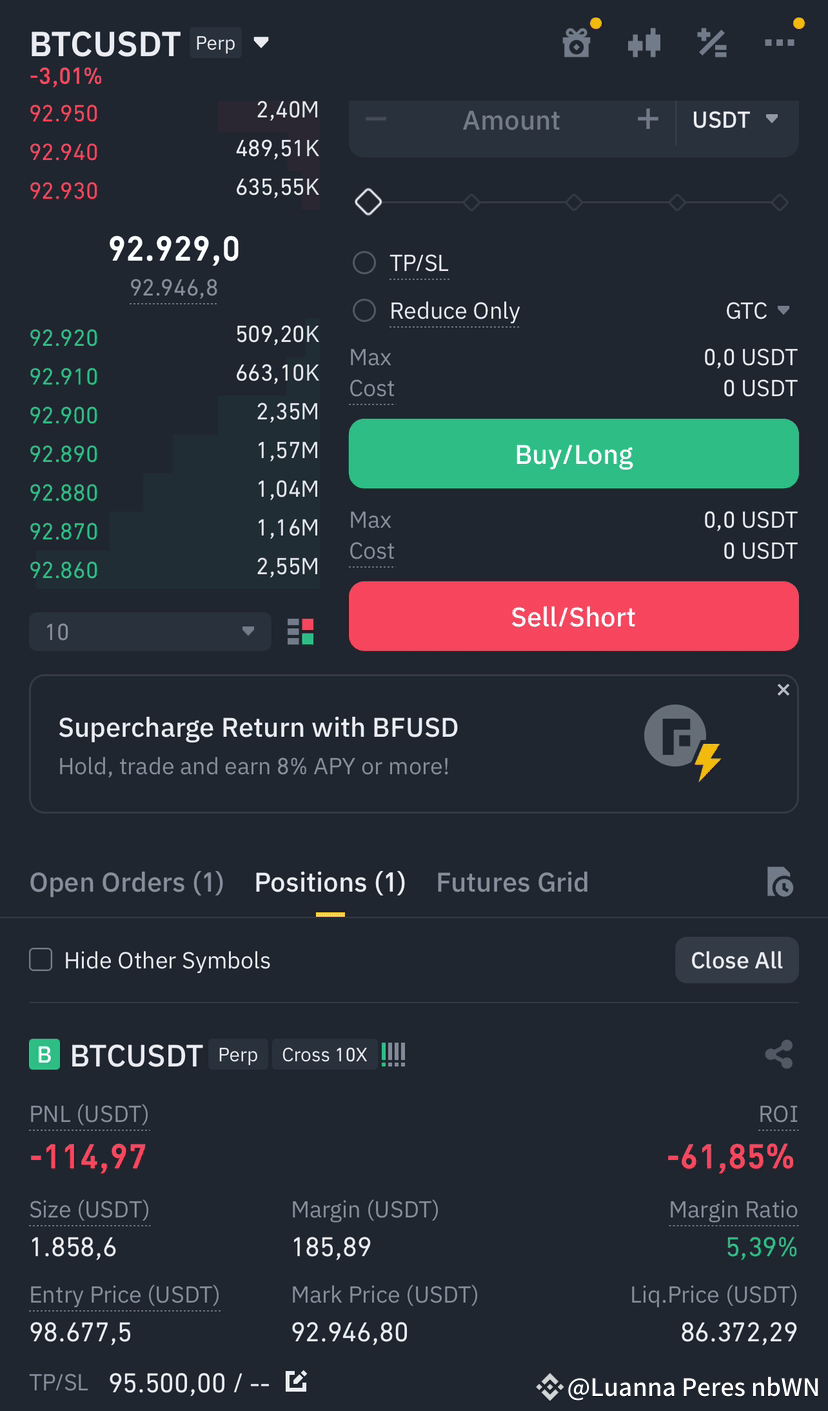The image size is (828, 1411).
Task: Edit the position TP/SL value
Action: pos(295,1382)
